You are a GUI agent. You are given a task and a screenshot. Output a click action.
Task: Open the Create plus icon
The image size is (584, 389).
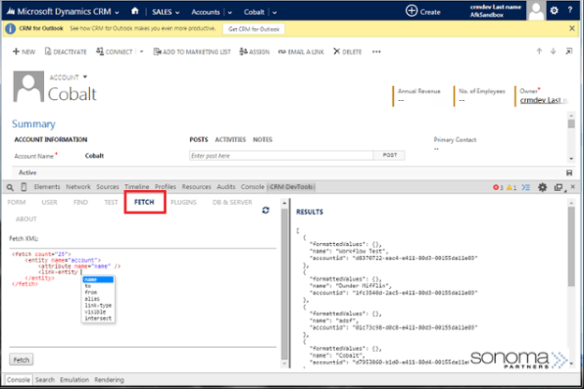tap(411, 11)
